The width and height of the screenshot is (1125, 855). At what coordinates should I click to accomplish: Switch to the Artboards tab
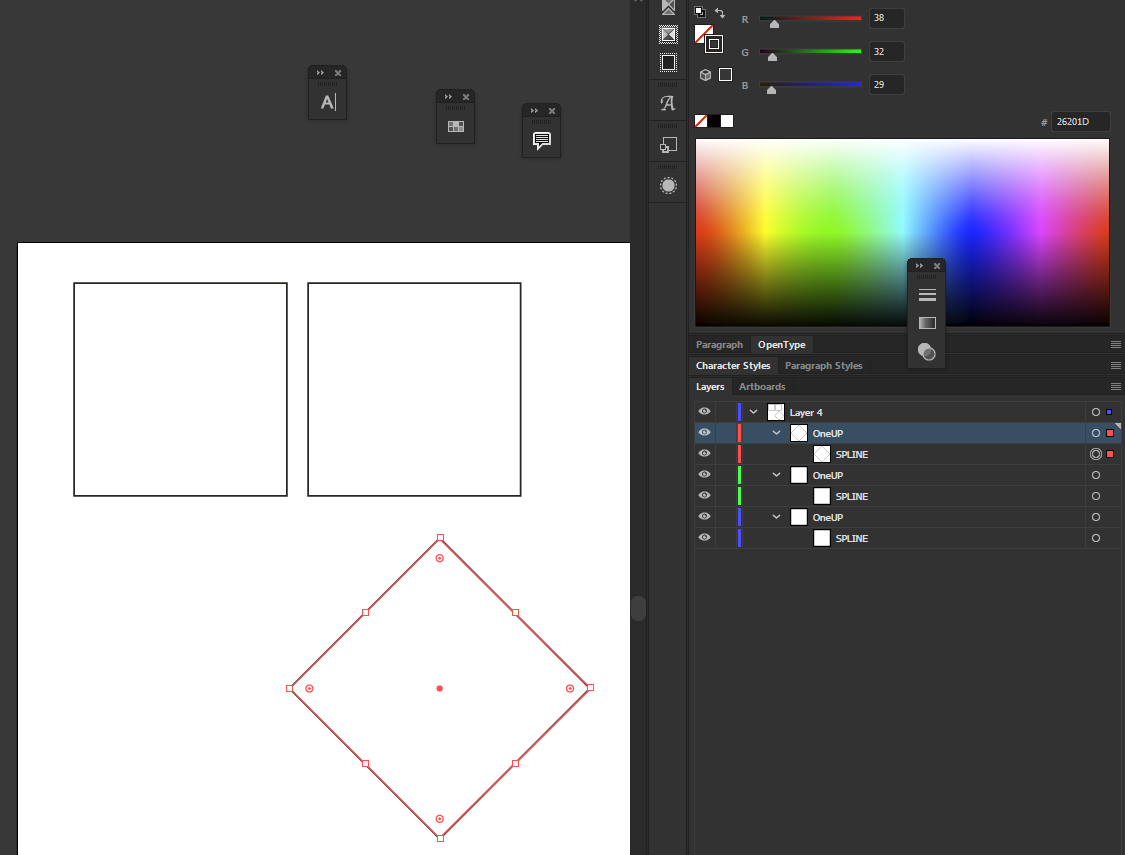[762, 387]
